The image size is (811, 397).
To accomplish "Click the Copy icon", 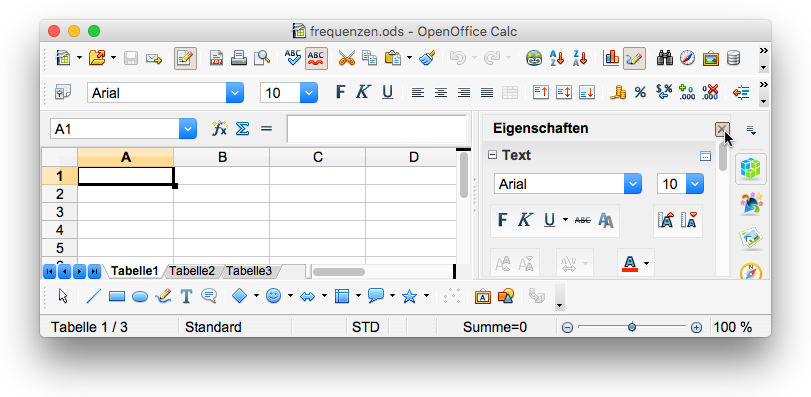I will pos(369,58).
